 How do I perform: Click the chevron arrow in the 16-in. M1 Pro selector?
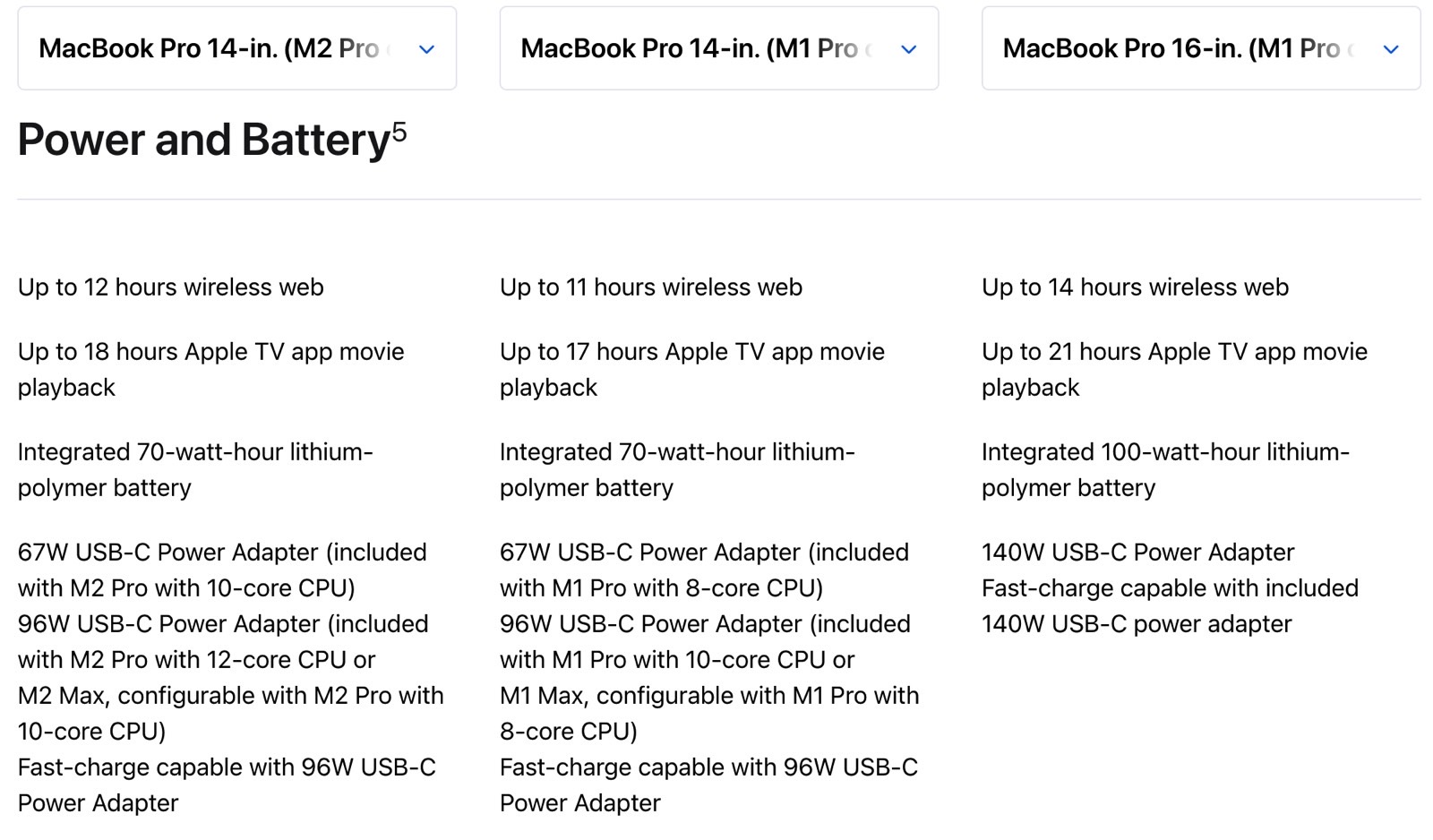coord(1391,49)
